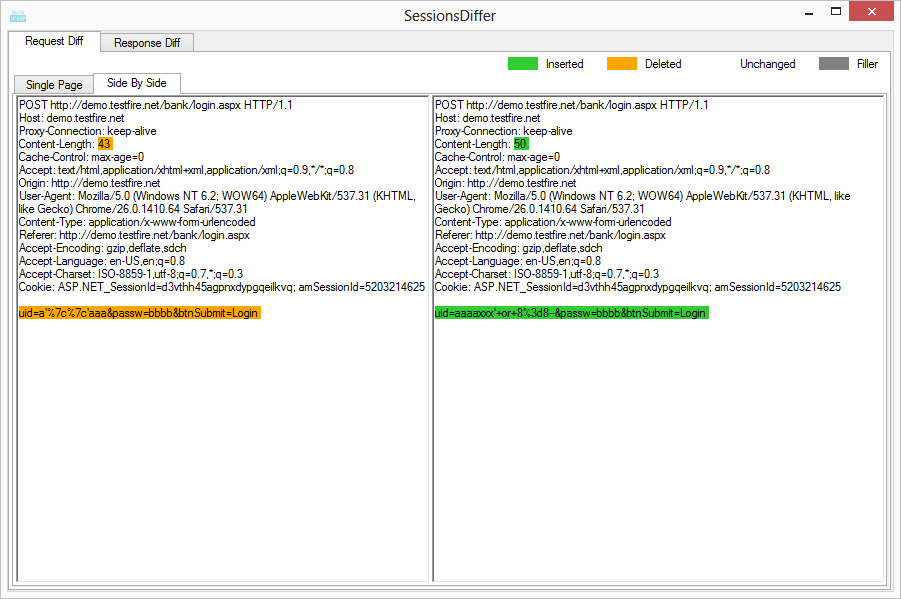Image resolution: width=901 pixels, height=599 pixels.
Task: Select the orange highlighted Content-Length value 43
Action: click(x=106, y=143)
